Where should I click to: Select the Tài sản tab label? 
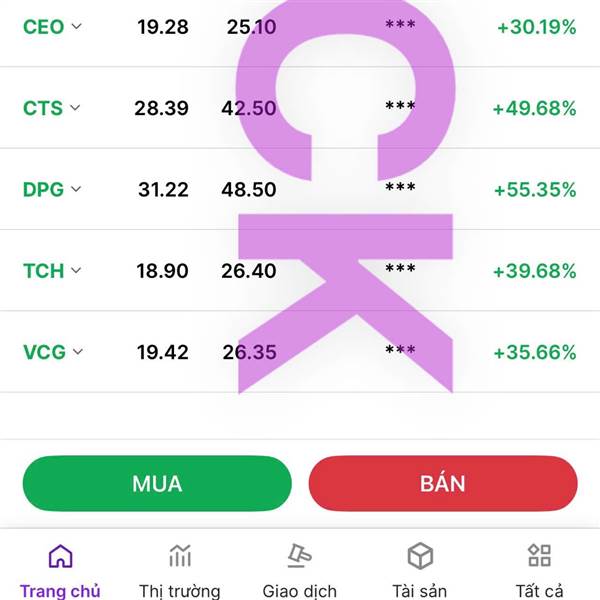coord(420,591)
